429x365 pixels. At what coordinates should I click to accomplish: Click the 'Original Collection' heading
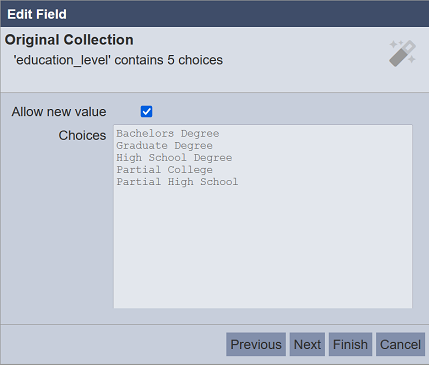click(x=69, y=40)
